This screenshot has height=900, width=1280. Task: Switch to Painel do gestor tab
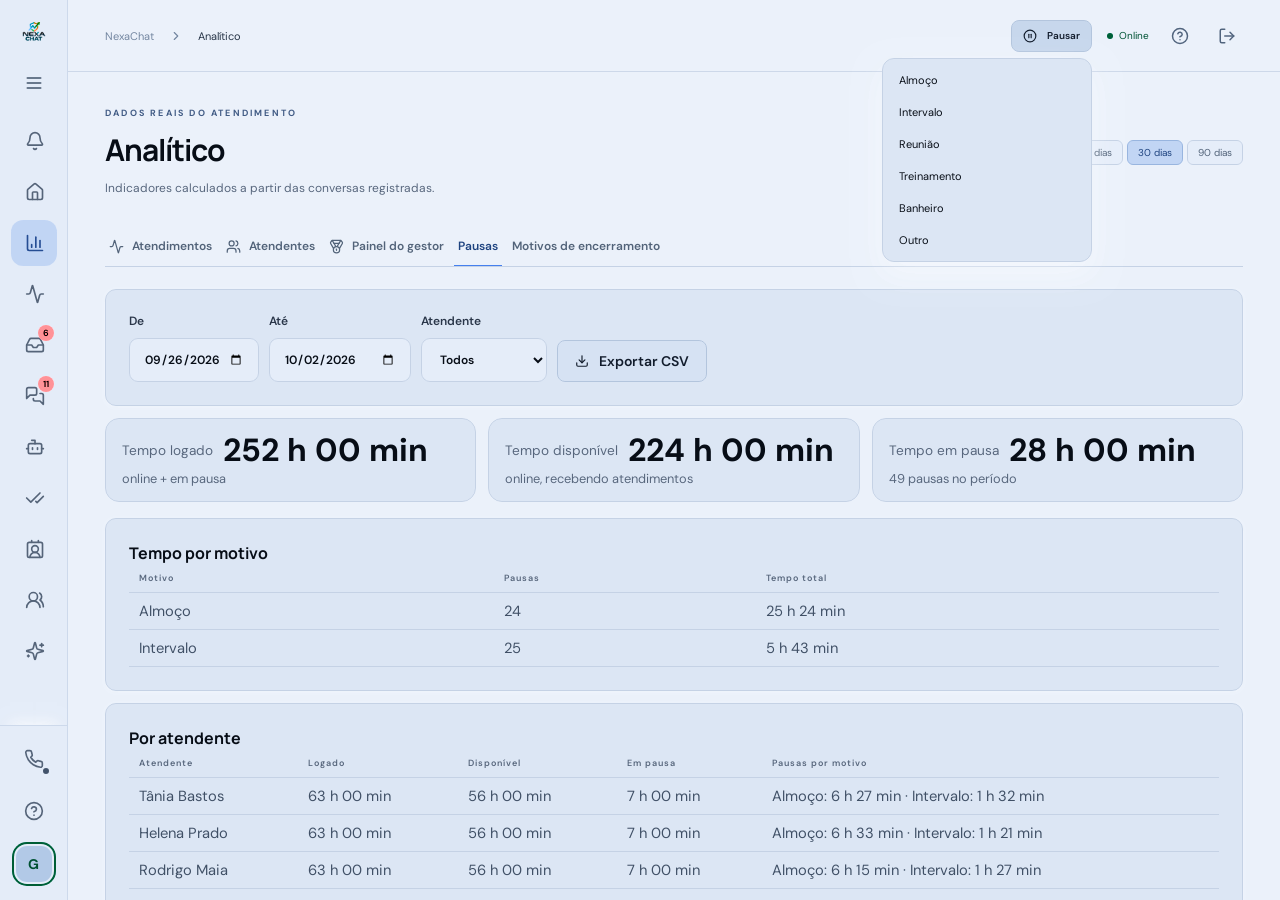[x=386, y=246]
